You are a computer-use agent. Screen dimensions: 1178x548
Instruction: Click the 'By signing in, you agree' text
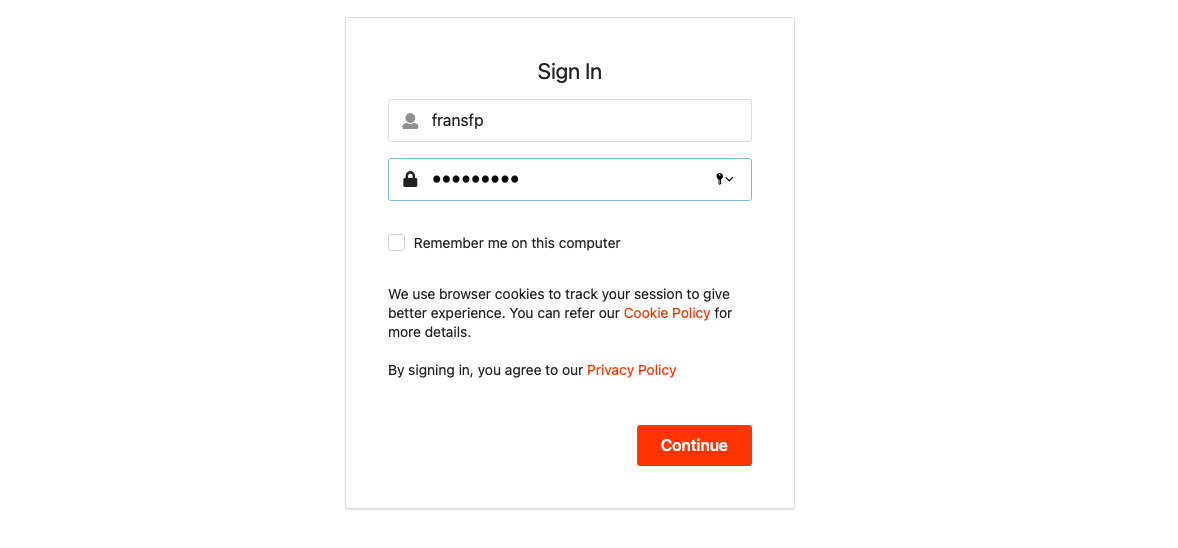point(485,370)
